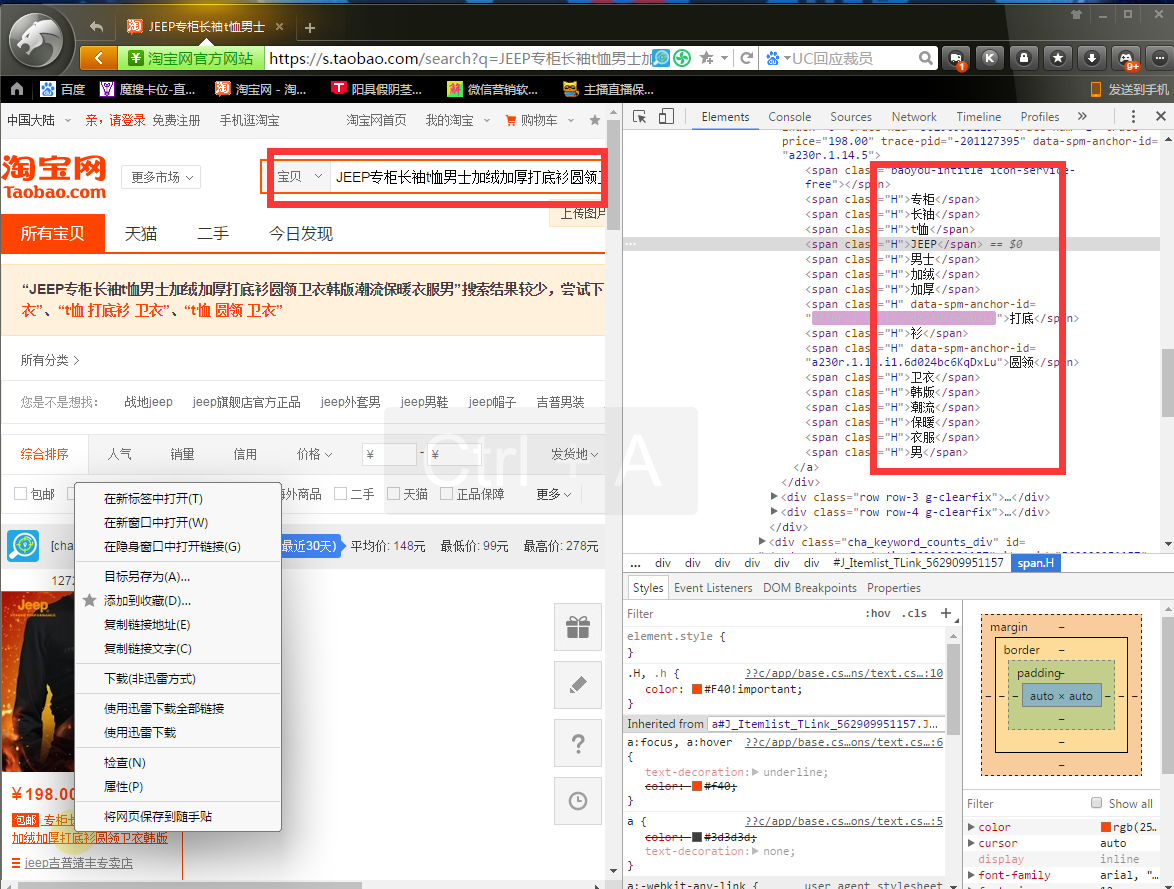
Task: Open the K extension button
Action: click(990, 58)
